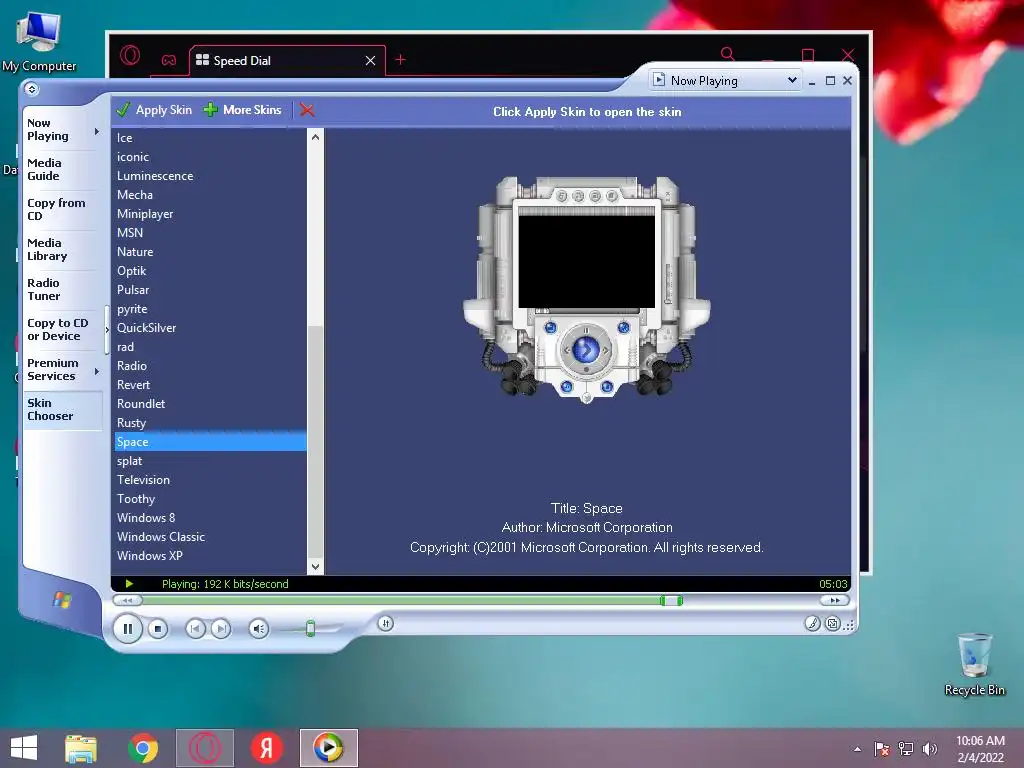Close the Speed Dial tab
This screenshot has width=1024, height=768.
click(370, 61)
